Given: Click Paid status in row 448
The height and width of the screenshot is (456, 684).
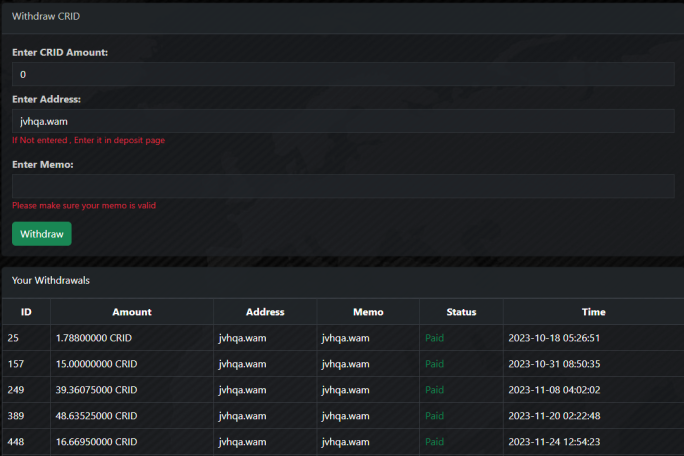Looking at the screenshot, I should click(x=434, y=442).
